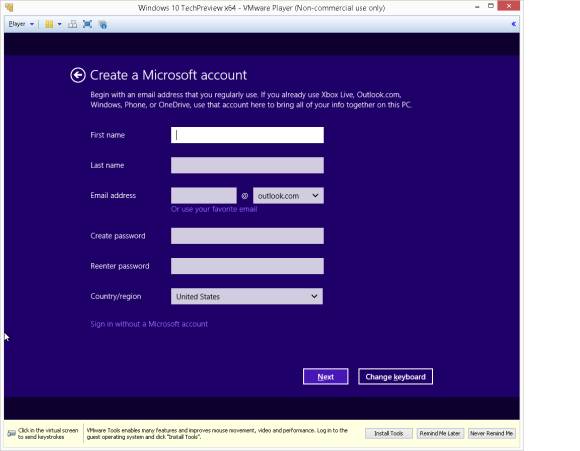
Task: Click the Send Ctrl+Alt+Del toolbar icon
Action: tap(72, 24)
